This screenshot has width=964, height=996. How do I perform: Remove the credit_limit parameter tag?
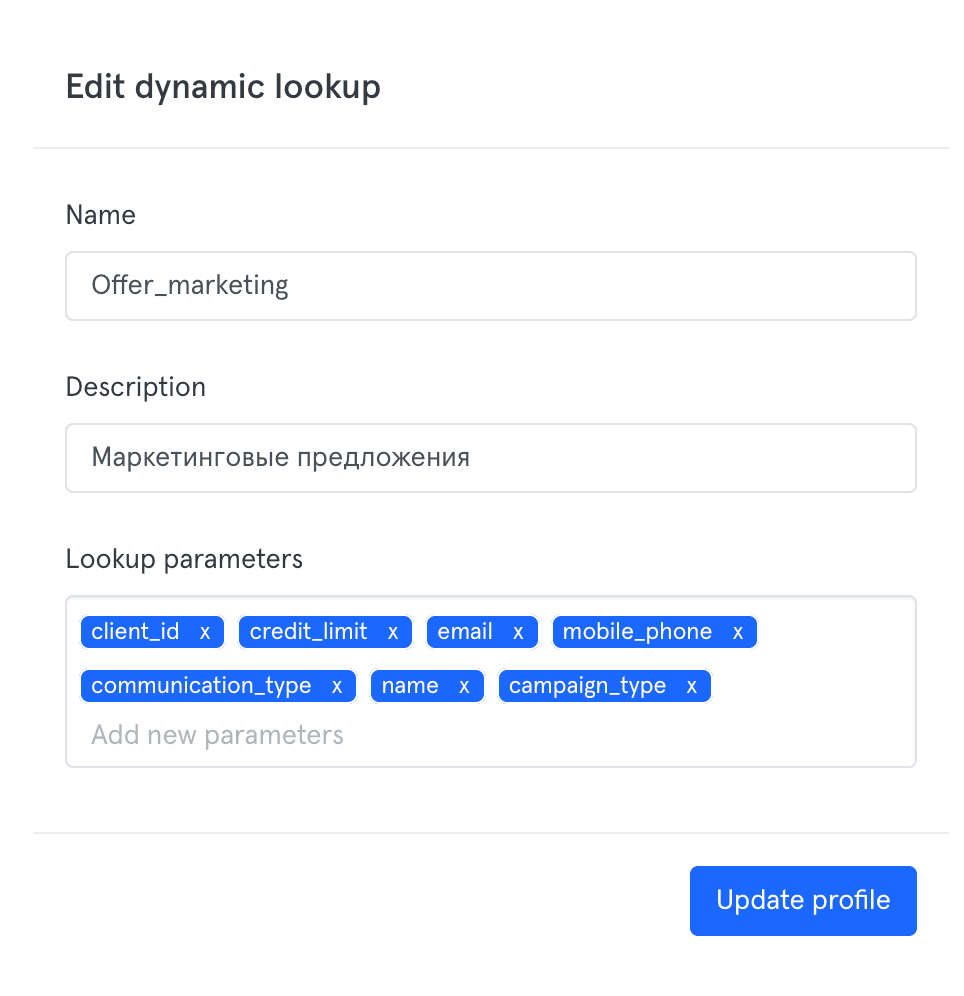[392, 633]
